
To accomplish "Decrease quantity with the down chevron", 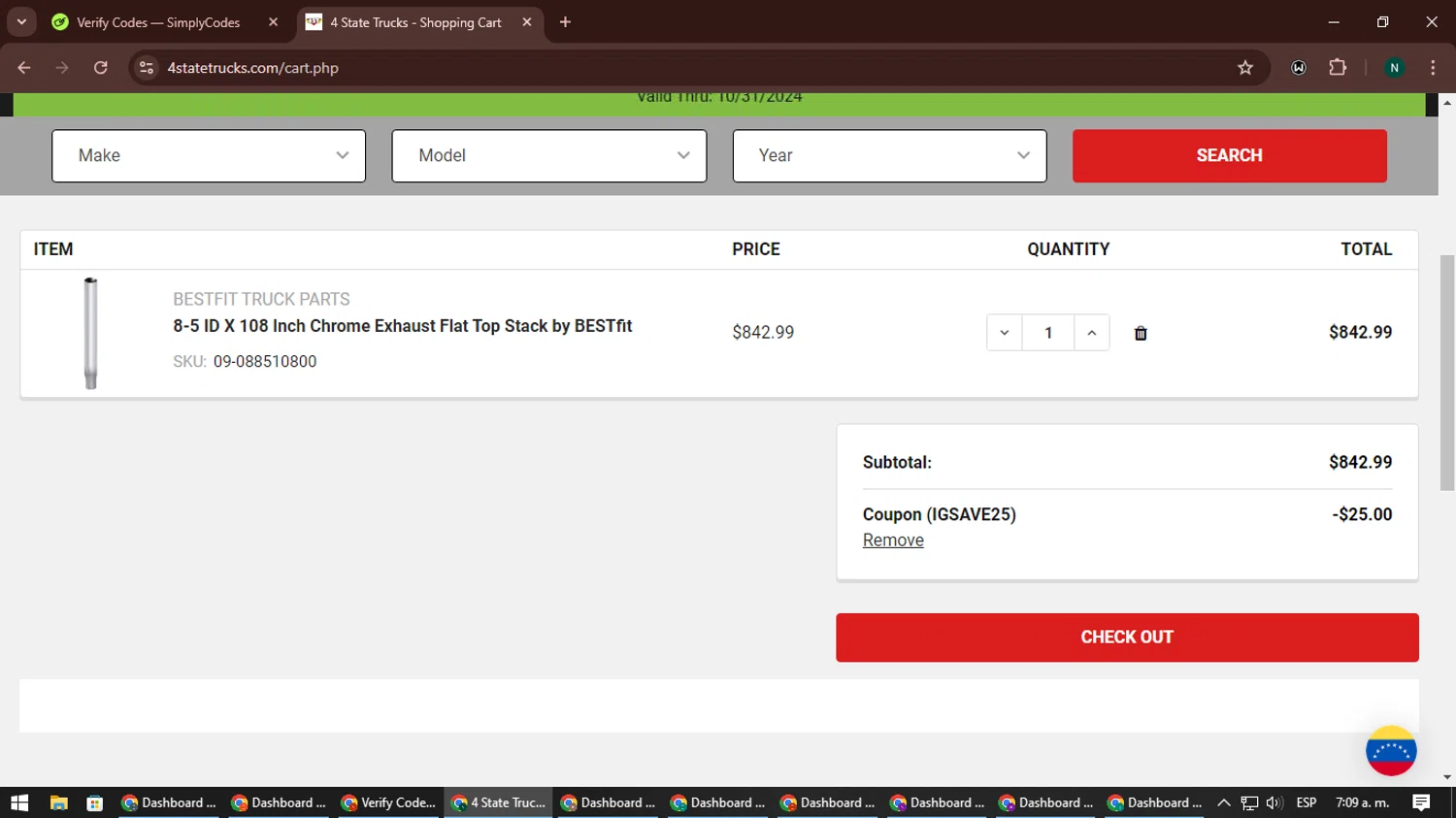I will point(1005,333).
